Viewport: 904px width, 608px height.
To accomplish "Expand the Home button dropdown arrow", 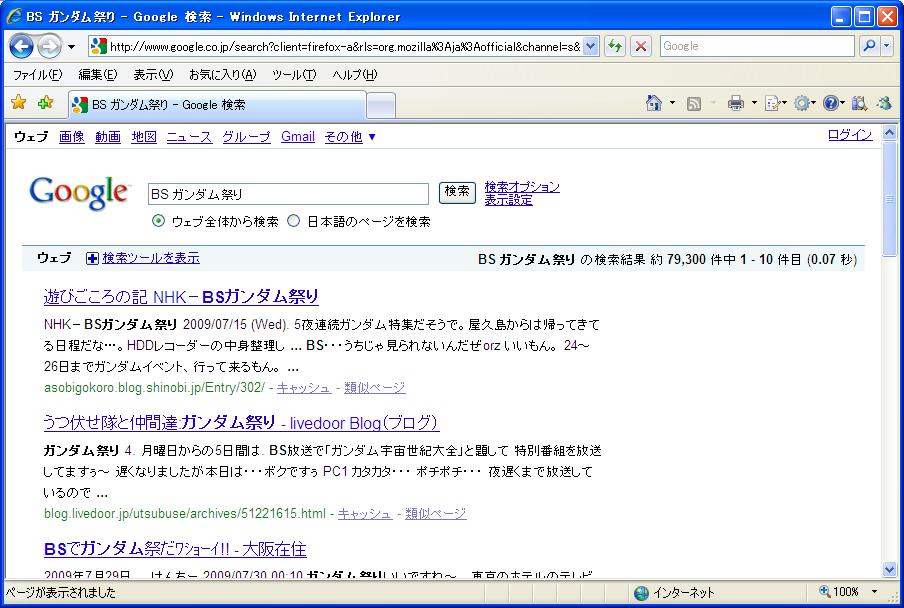I will pyautogui.click(x=672, y=103).
